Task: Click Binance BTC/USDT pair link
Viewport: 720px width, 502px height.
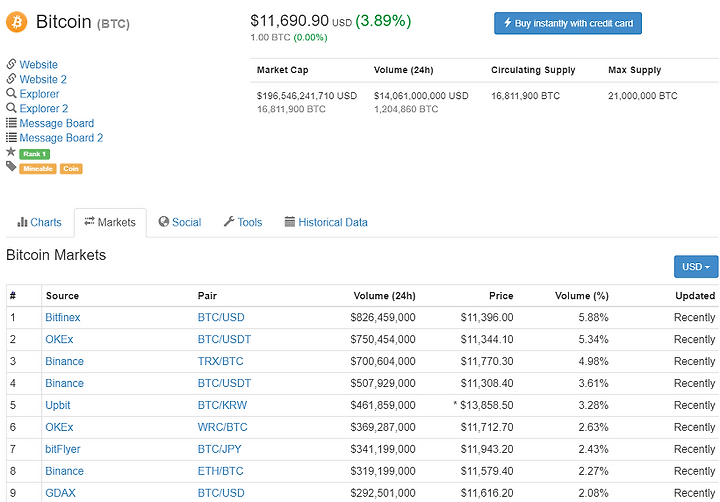Action: (x=225, y=384)
